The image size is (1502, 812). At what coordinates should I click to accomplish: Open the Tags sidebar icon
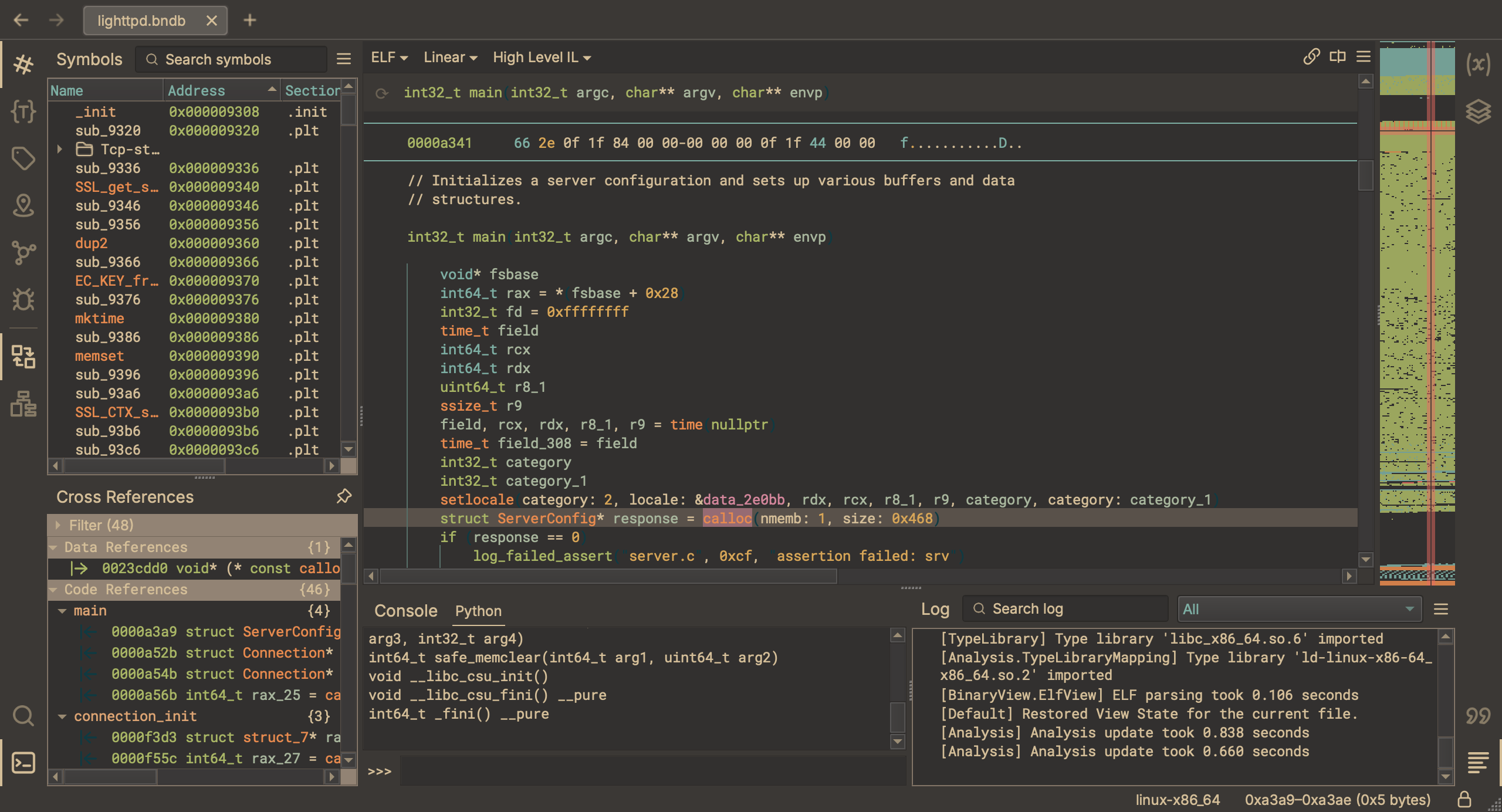(23, 158)
